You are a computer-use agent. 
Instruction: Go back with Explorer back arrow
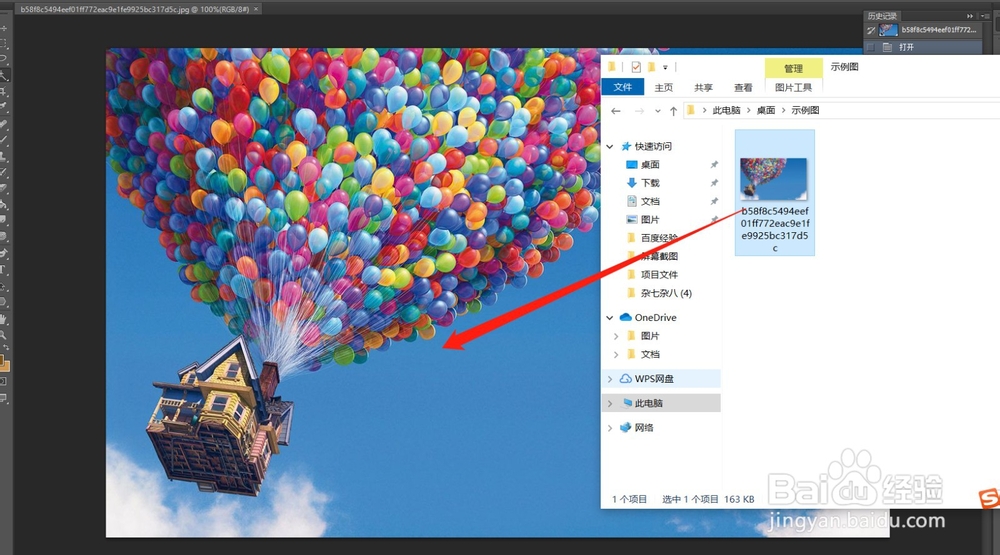[x=615, y=111]
